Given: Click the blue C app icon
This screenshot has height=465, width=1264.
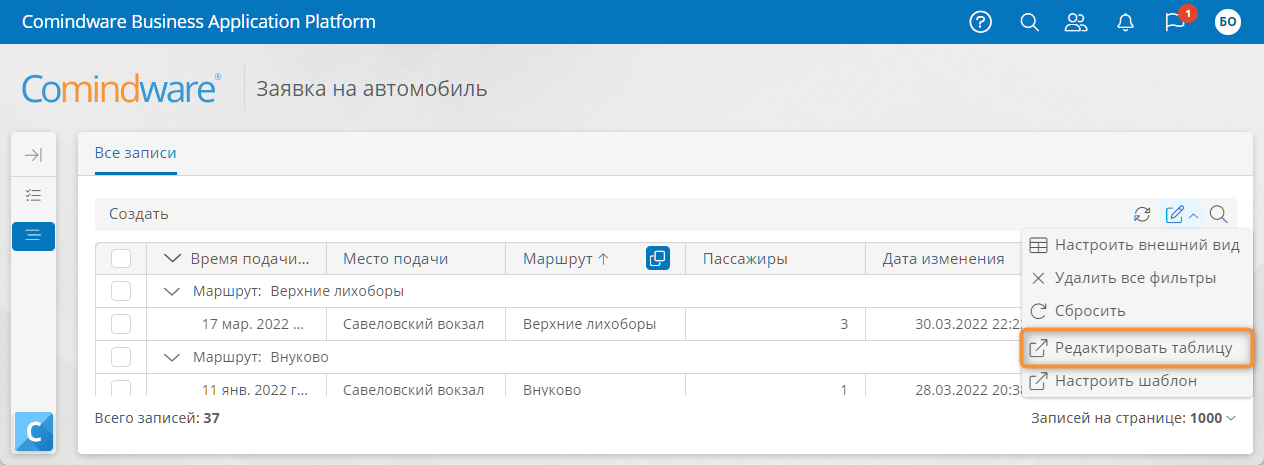Looking at the screenshot, I should point(34,432).
